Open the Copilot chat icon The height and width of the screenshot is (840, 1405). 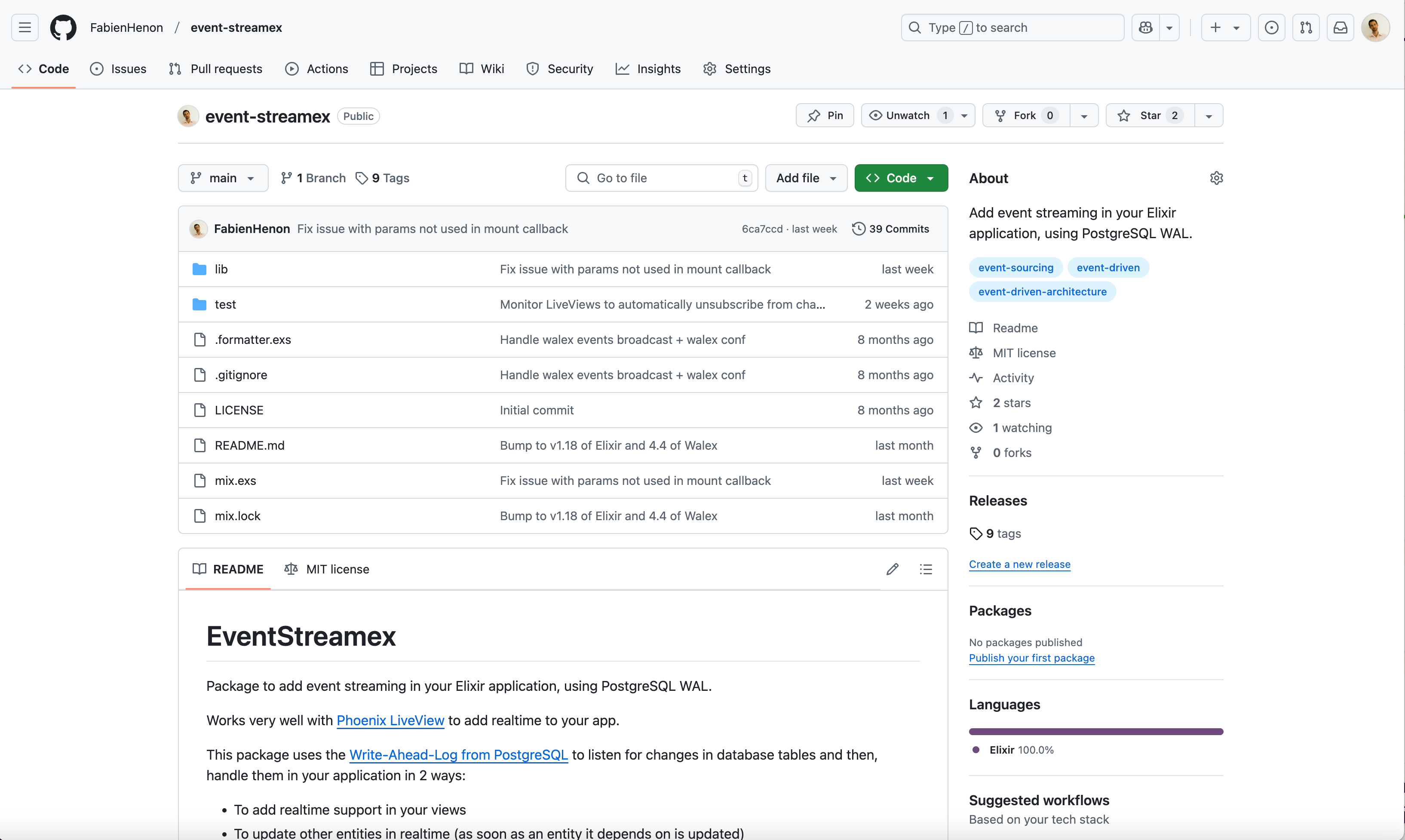1146,27
